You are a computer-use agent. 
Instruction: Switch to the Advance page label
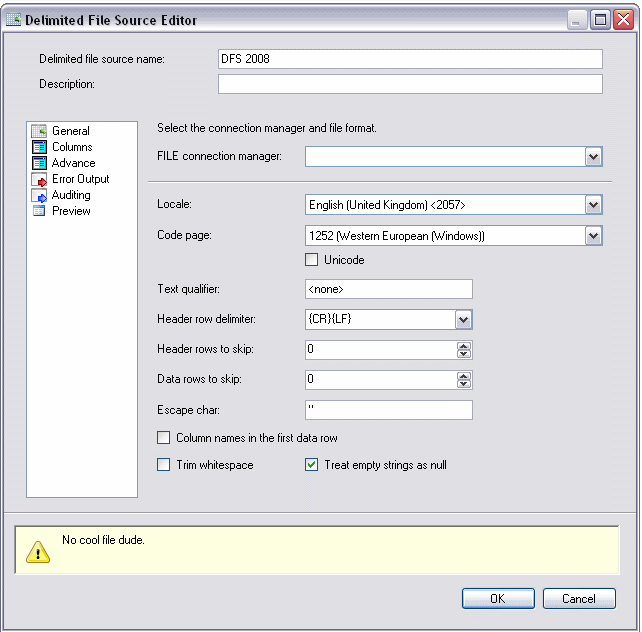tap(74, 163)
